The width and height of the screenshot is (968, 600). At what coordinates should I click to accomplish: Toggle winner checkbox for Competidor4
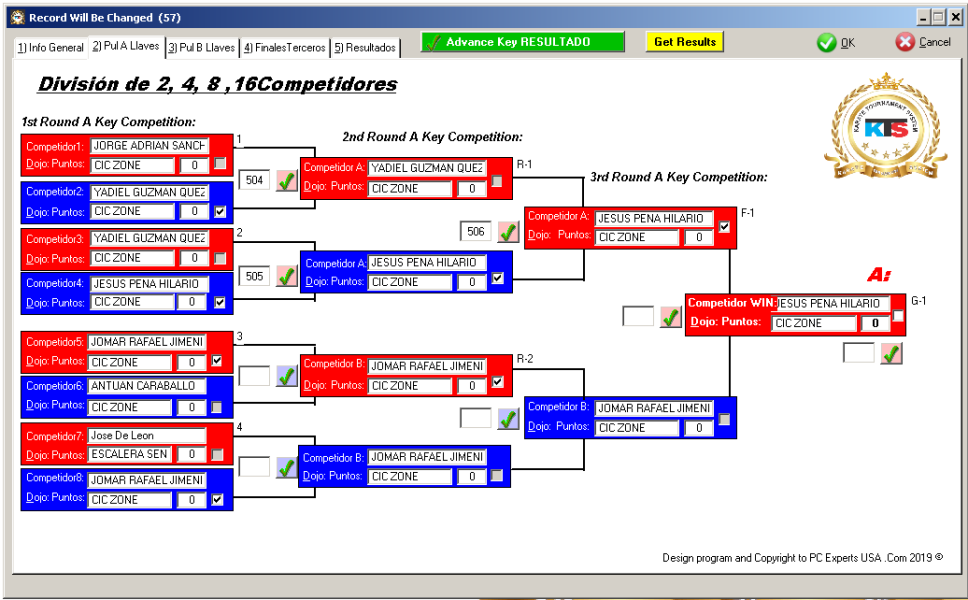(220, 302)
